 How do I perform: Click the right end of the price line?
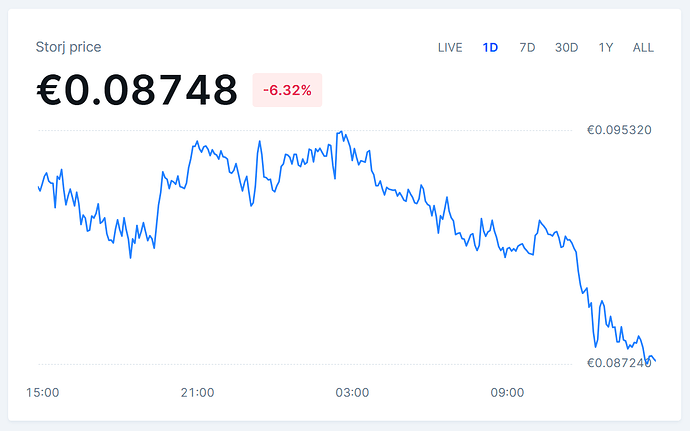tap(655, 361)
